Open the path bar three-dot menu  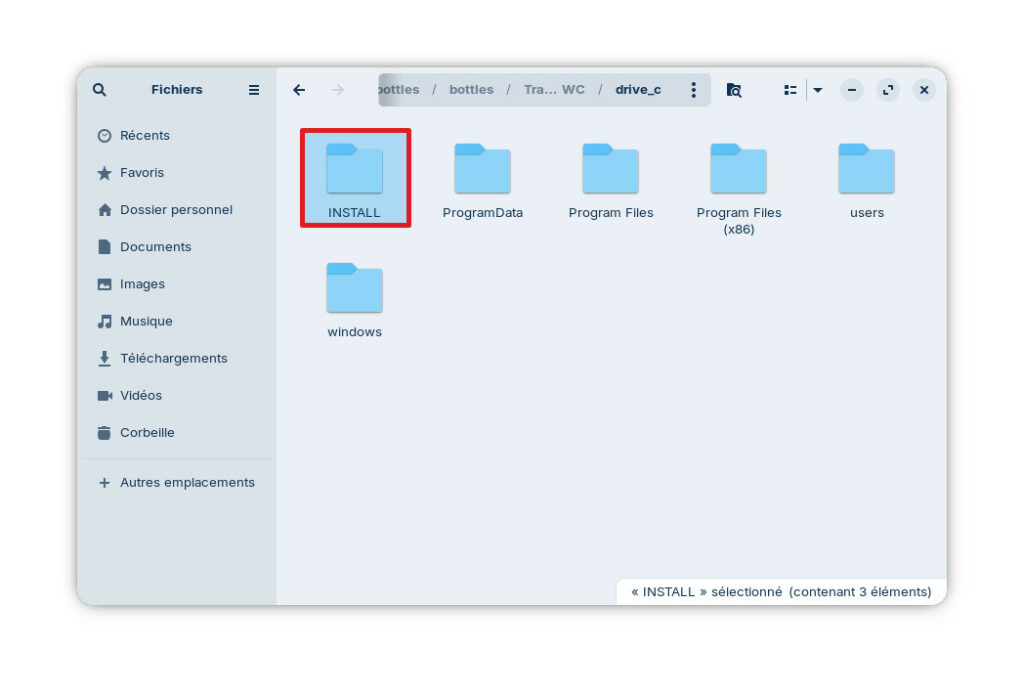(x=693, y=90)
